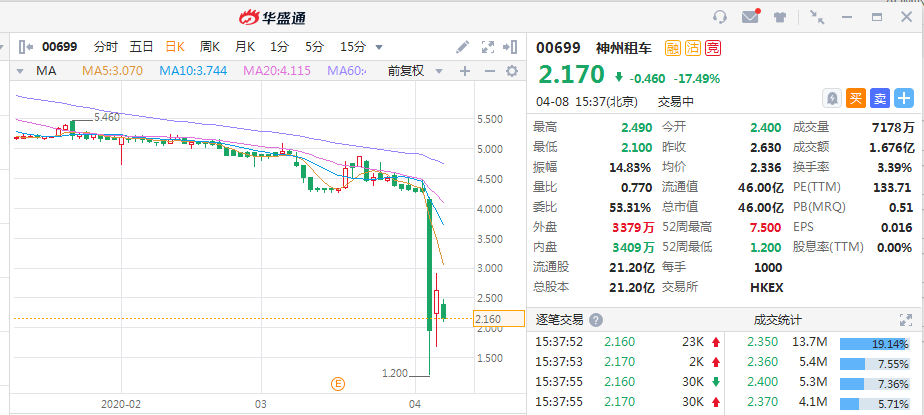Click the 交易所 value HKEX

(x=767, y=288)
